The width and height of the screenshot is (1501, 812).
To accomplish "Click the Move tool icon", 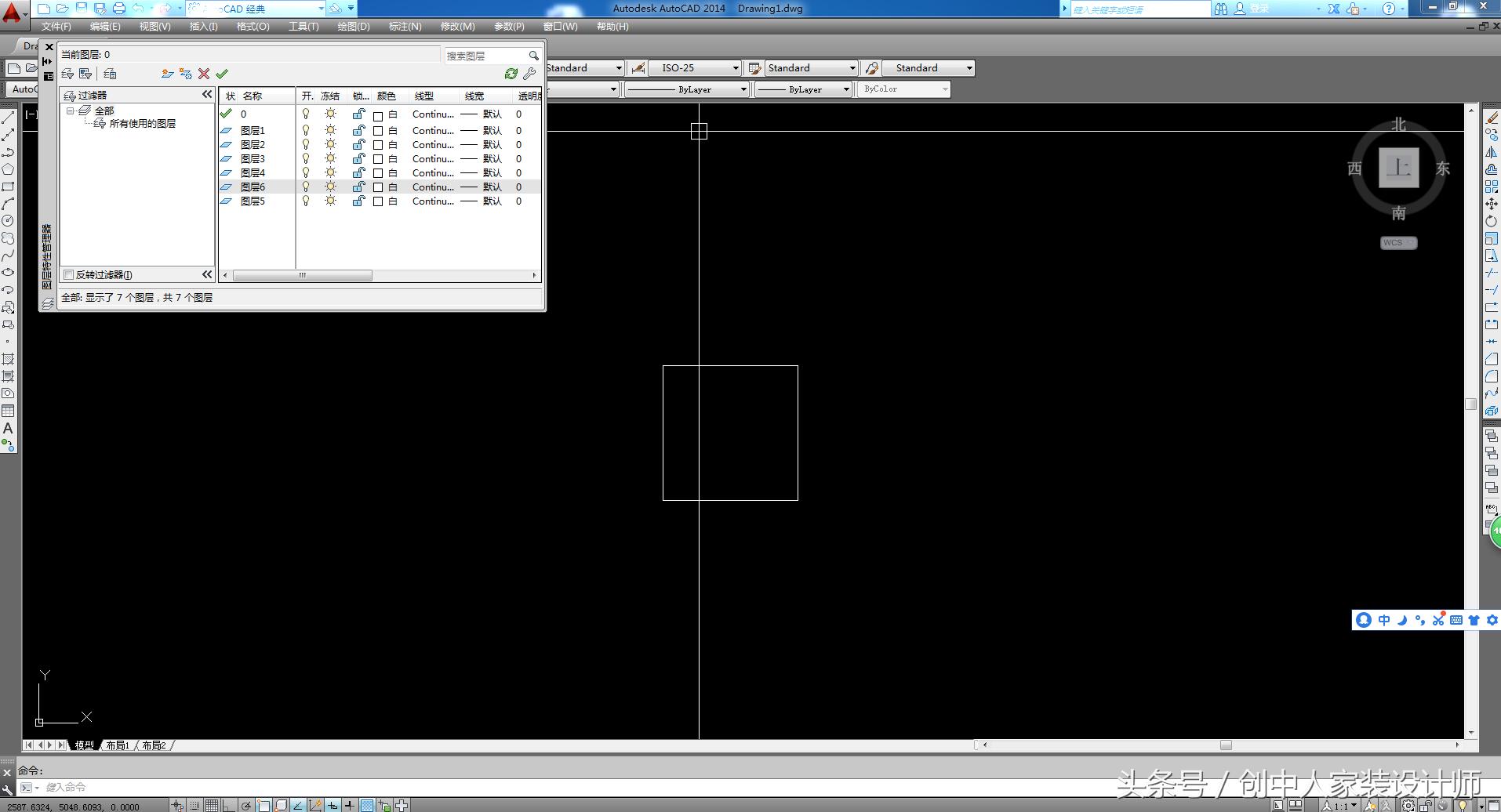I will [x=1492, y=204].
